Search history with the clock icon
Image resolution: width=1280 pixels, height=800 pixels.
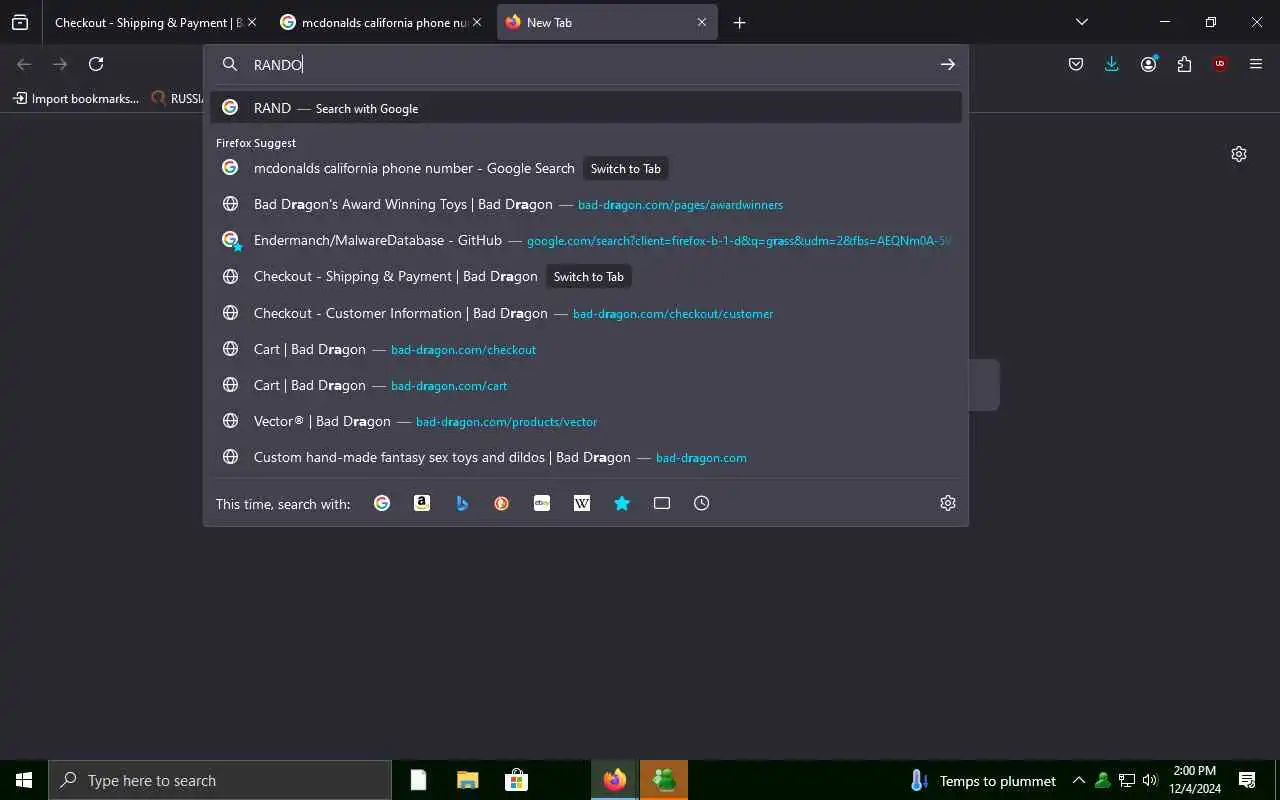[x=702, y=503]
